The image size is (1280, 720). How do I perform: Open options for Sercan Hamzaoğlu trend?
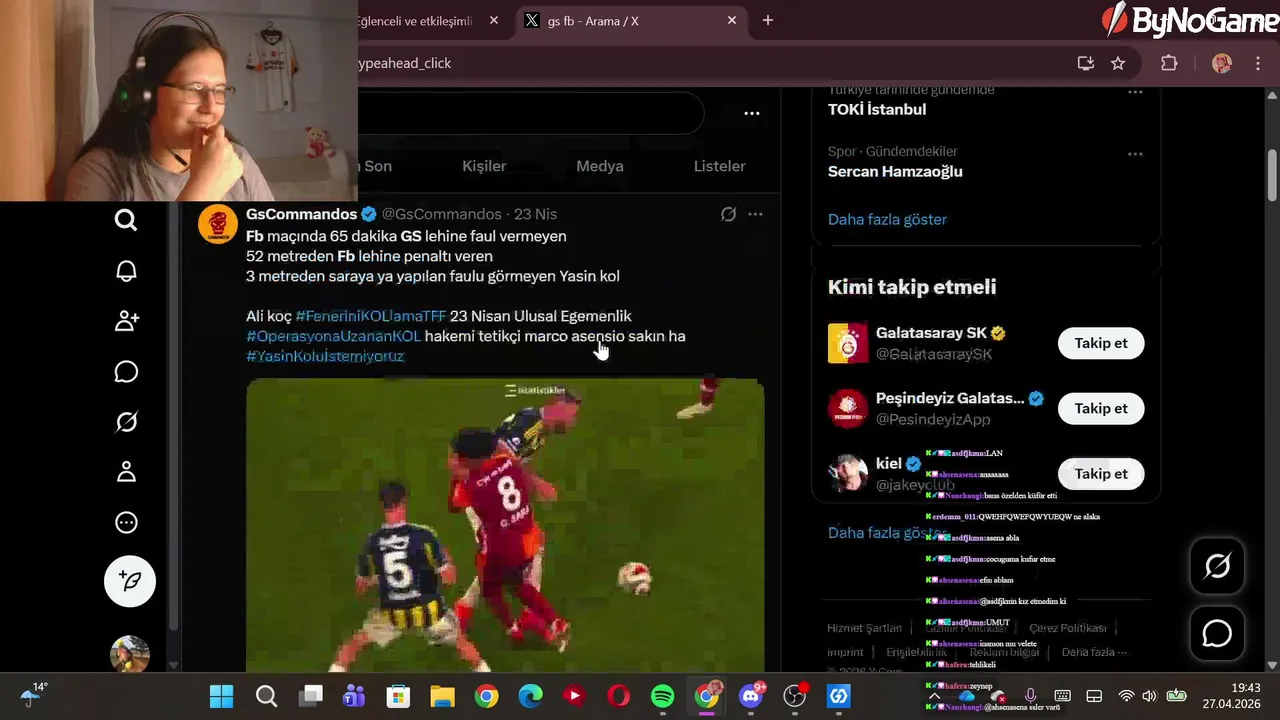(x=1135, y=154)
